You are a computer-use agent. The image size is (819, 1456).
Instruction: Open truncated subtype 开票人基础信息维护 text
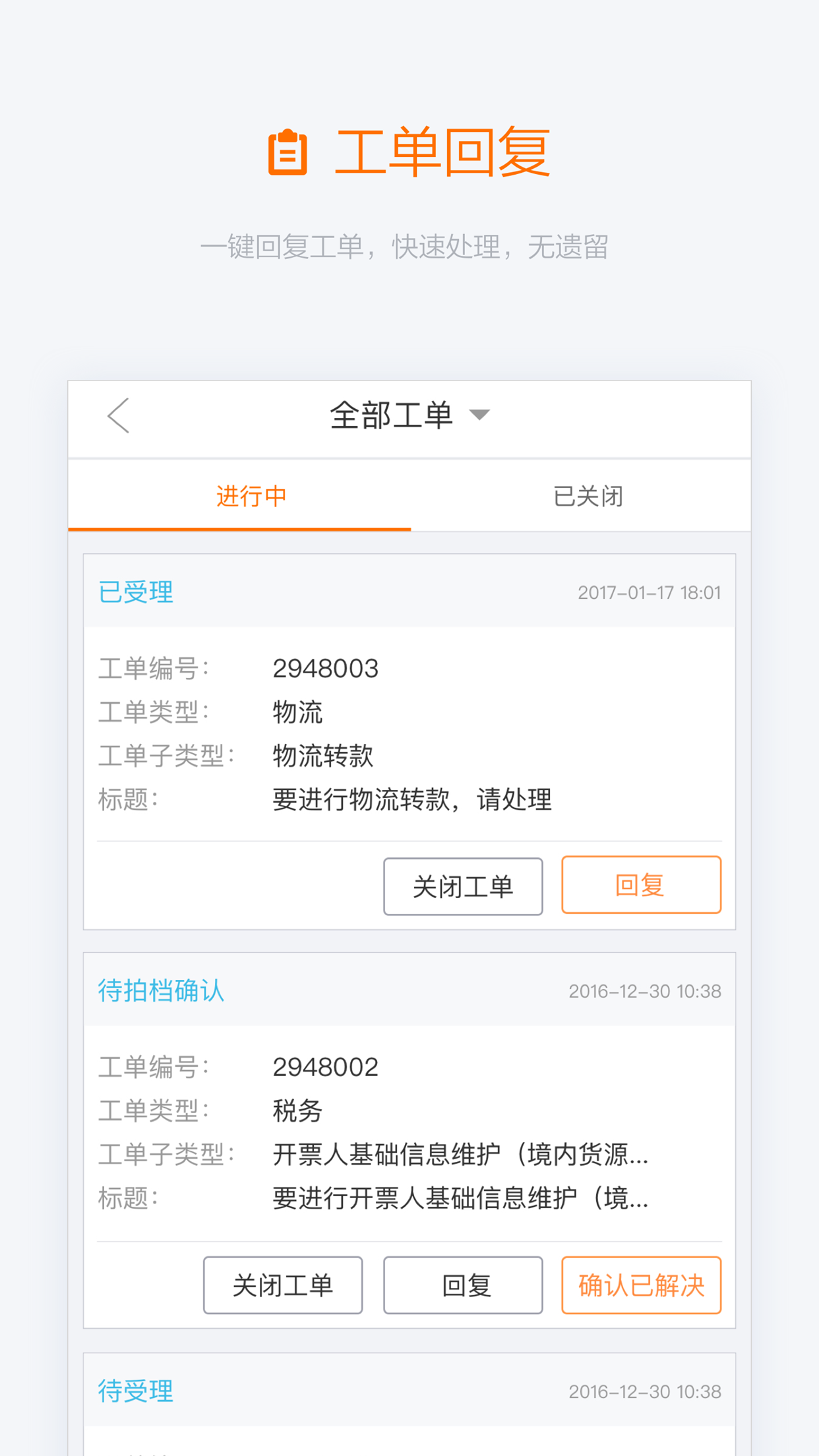click(460, 1154)
